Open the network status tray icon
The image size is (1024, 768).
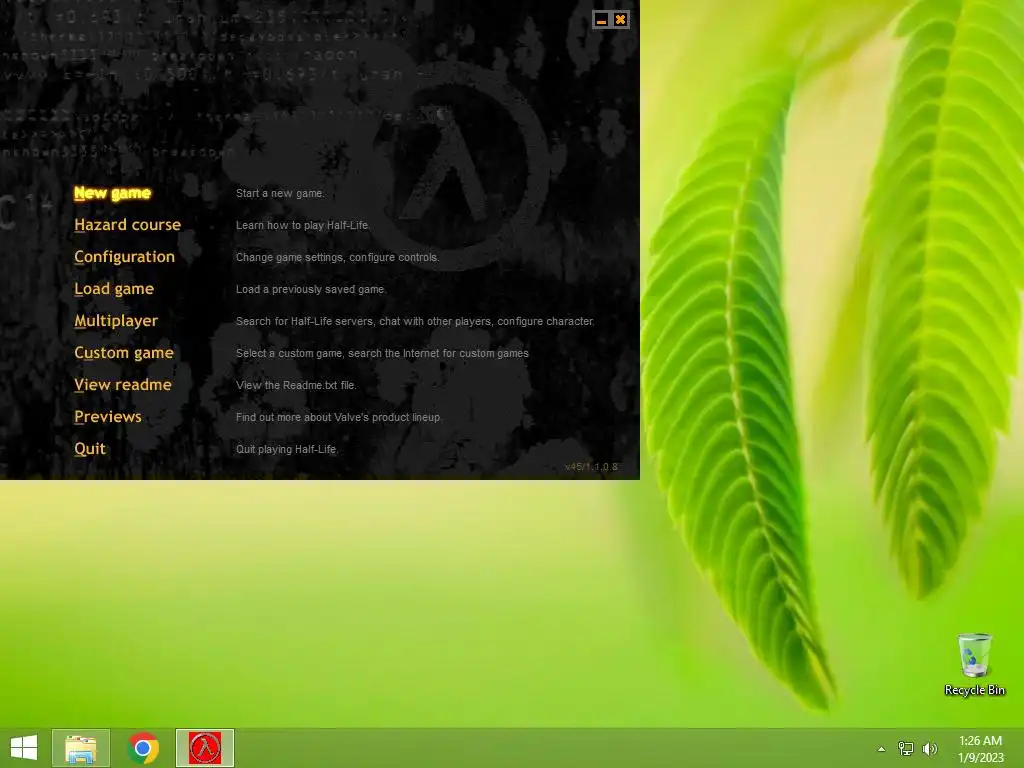pos(906,749)
